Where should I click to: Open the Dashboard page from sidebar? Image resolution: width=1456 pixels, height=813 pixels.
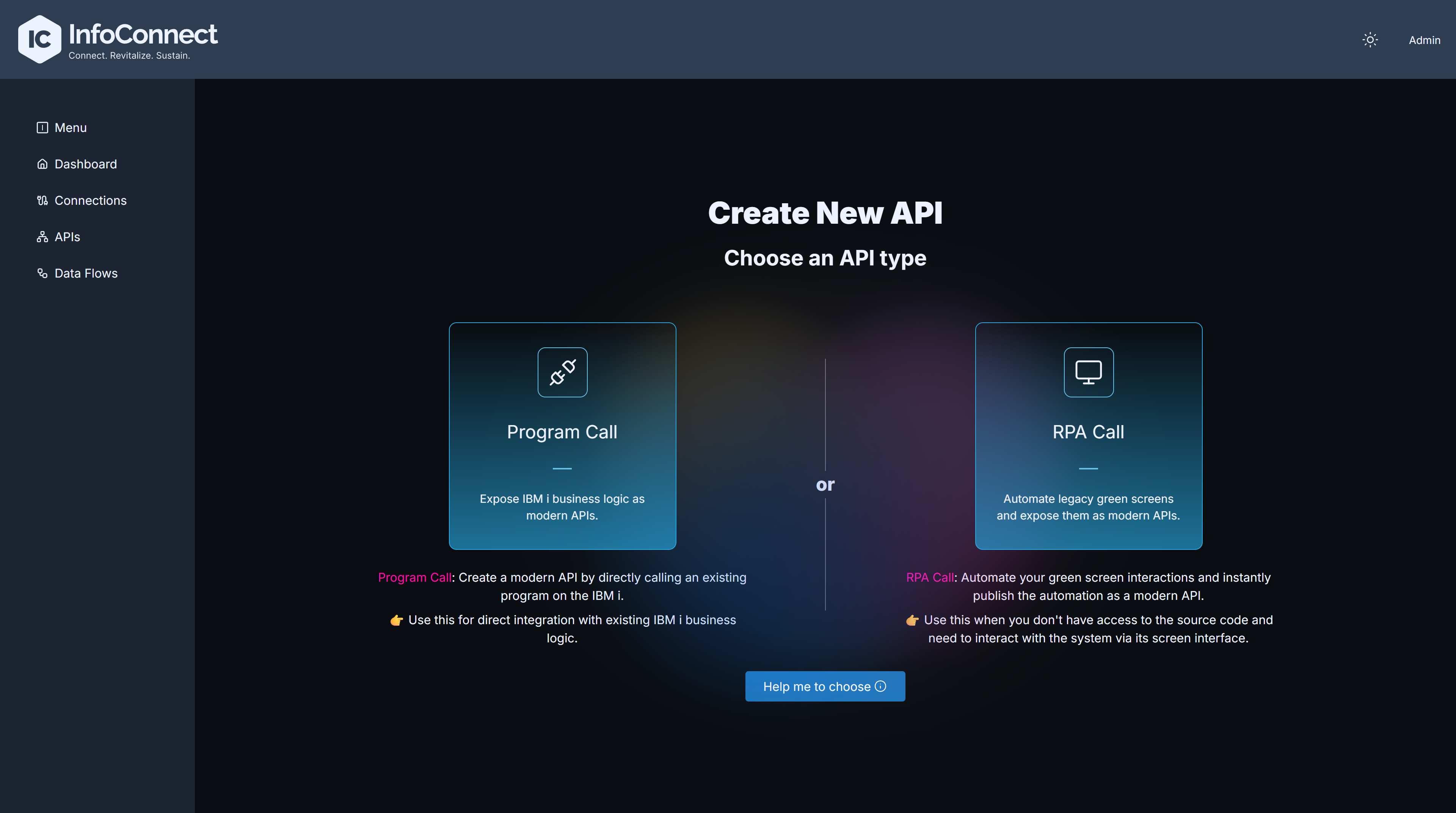86,164
